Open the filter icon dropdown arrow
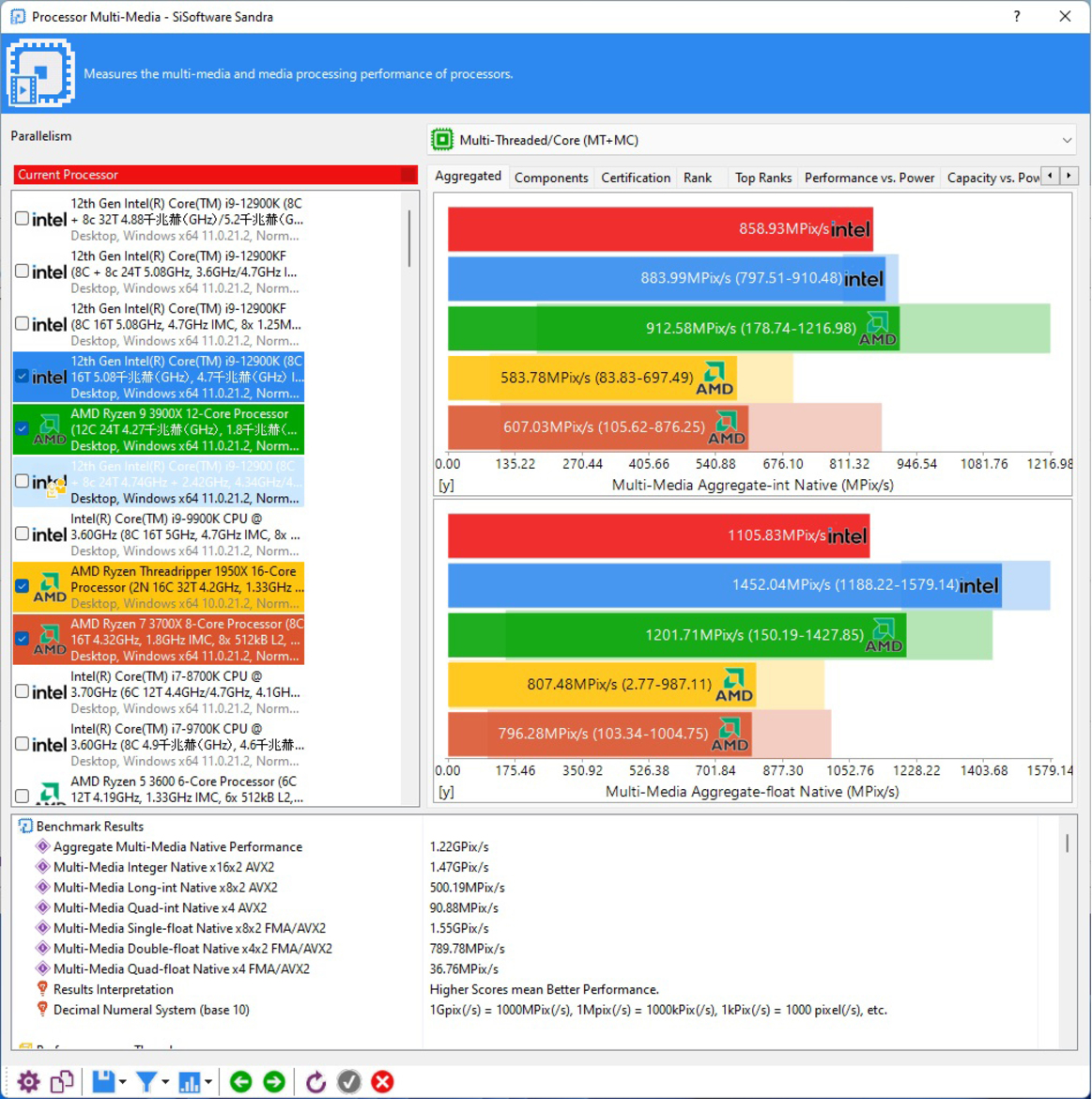This screenshot has height=1099, width=1092. click(165, 1082)
